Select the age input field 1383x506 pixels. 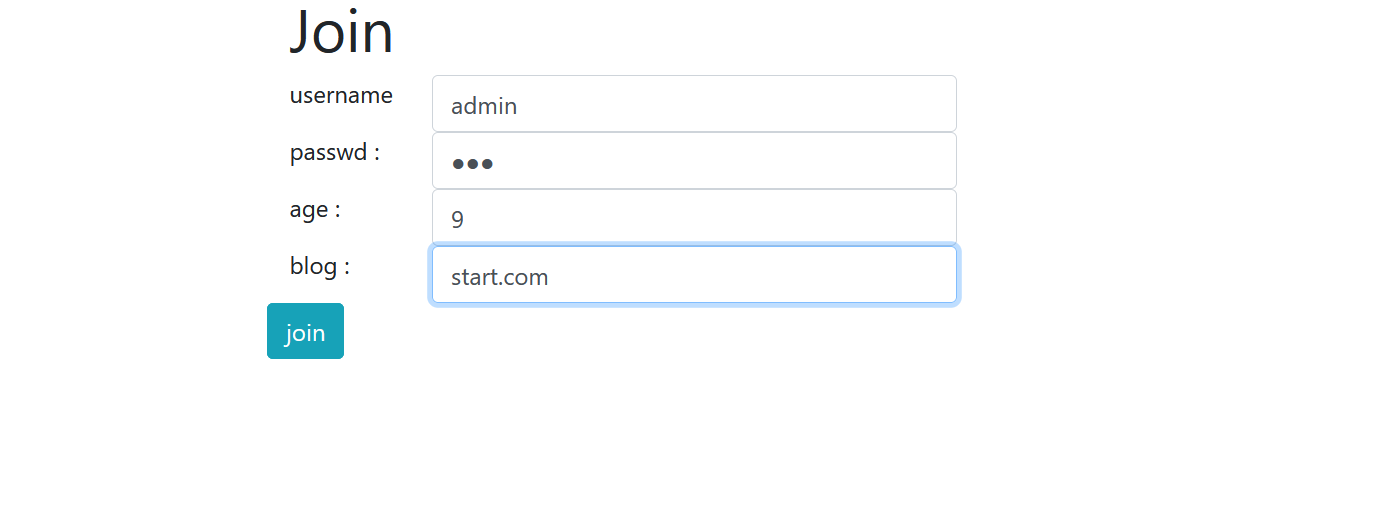[694, 218]
